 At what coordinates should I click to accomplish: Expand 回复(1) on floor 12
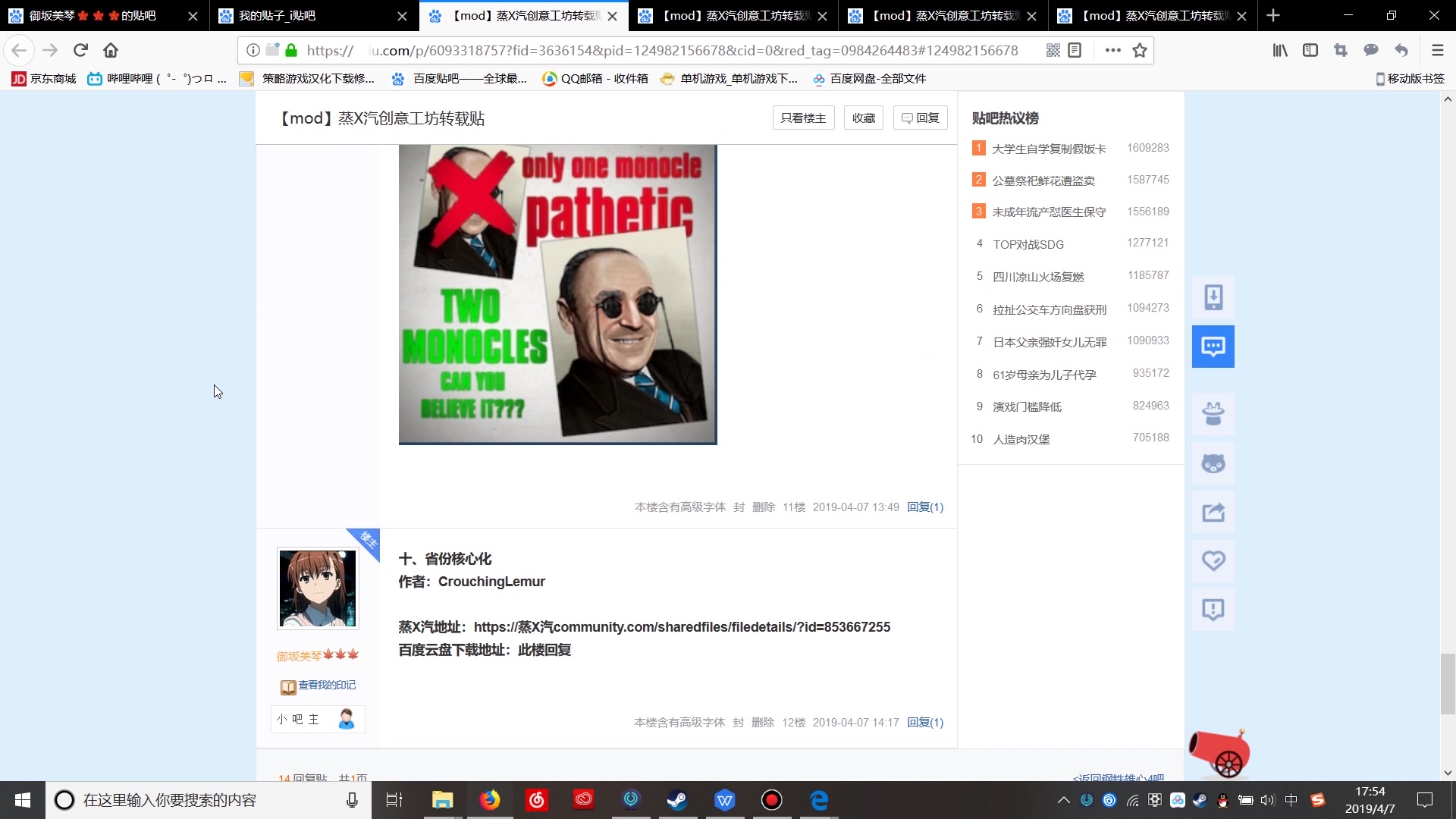(925, 722)
